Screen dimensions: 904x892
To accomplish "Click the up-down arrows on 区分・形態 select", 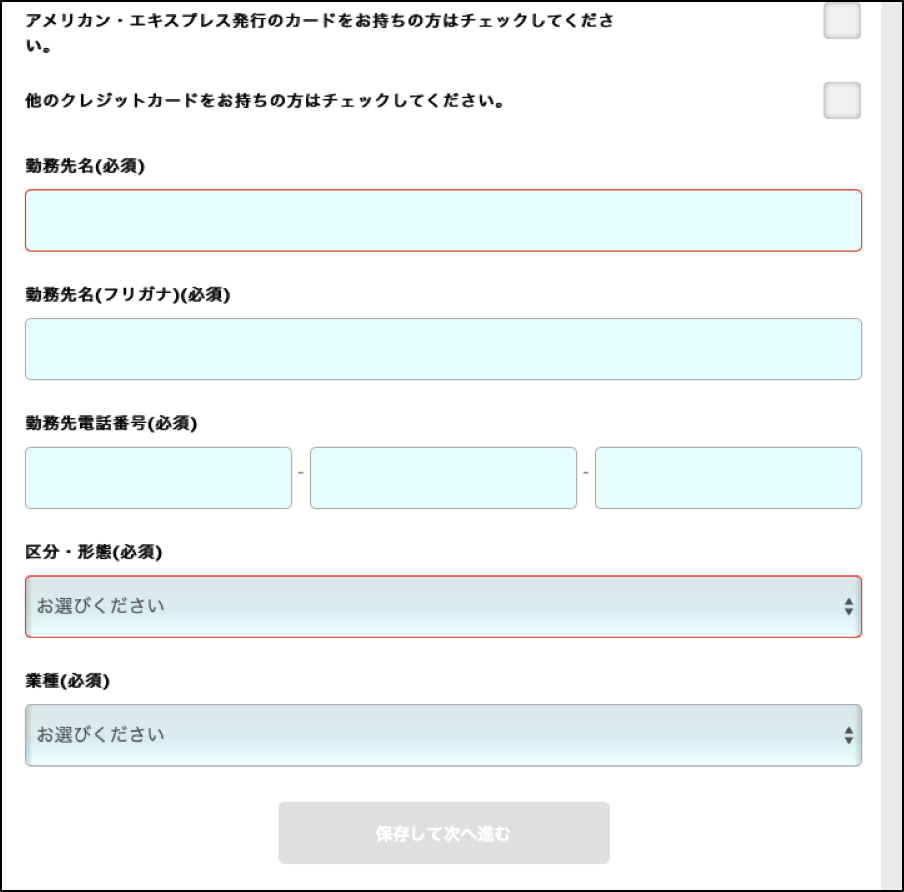I will (849, 607).
